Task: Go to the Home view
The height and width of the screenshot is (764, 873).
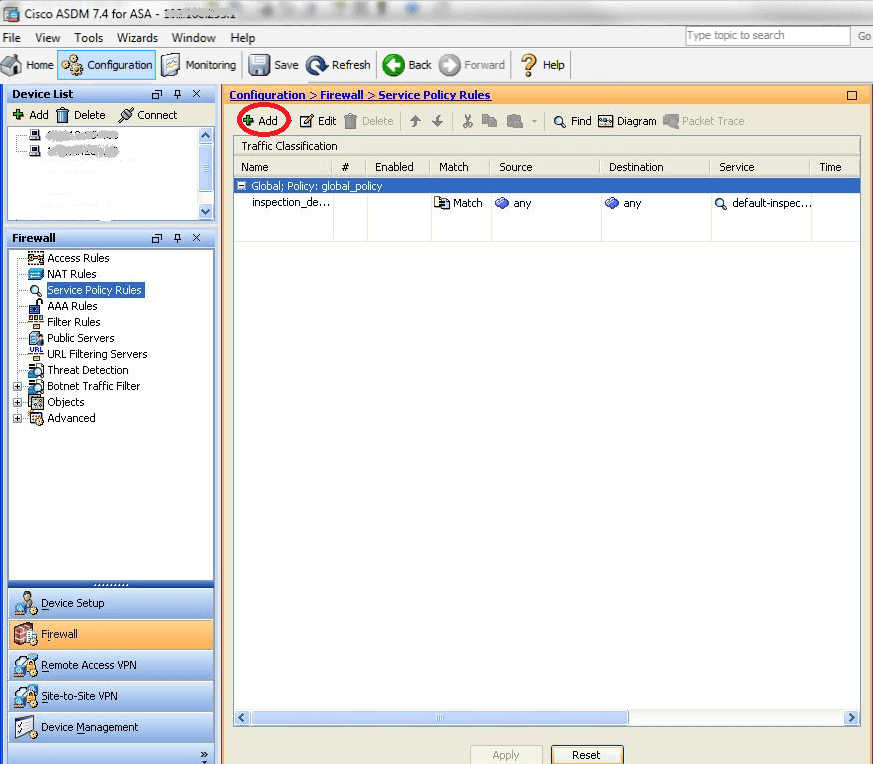Action: click(28, 65)
